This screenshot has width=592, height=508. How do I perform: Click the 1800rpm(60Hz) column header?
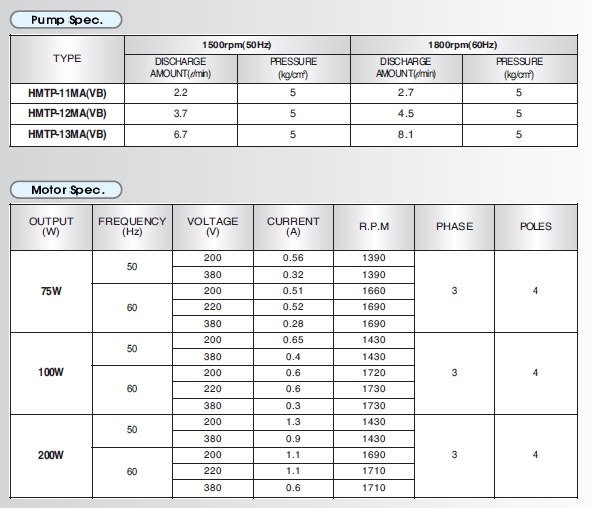coord(463,45)
